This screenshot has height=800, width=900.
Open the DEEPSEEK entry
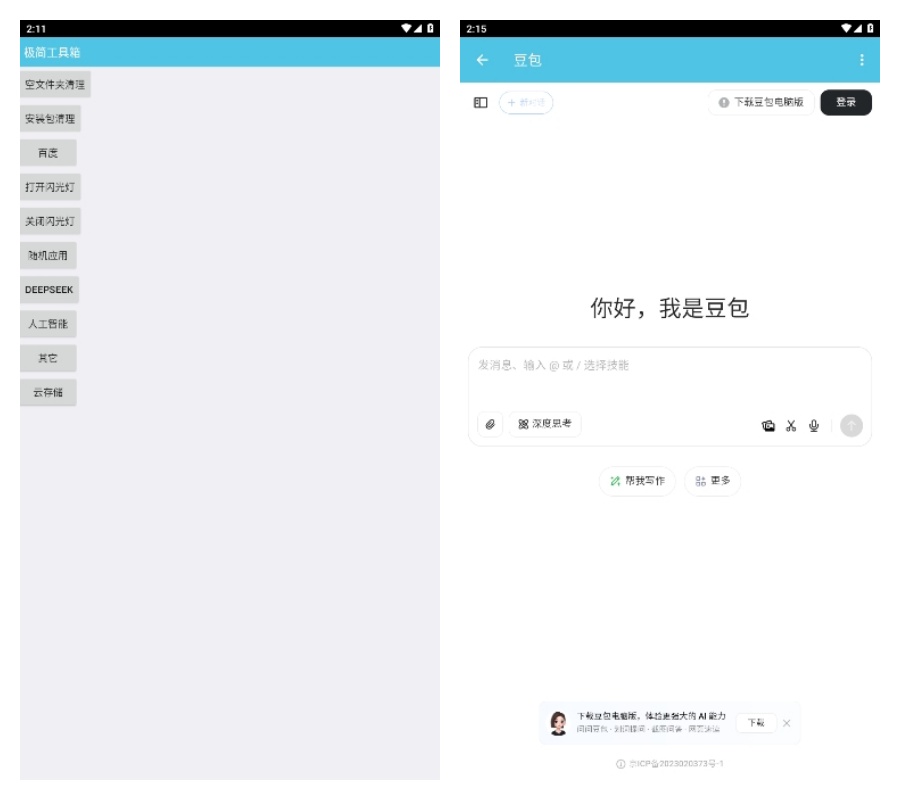click(x=49, y=290)
